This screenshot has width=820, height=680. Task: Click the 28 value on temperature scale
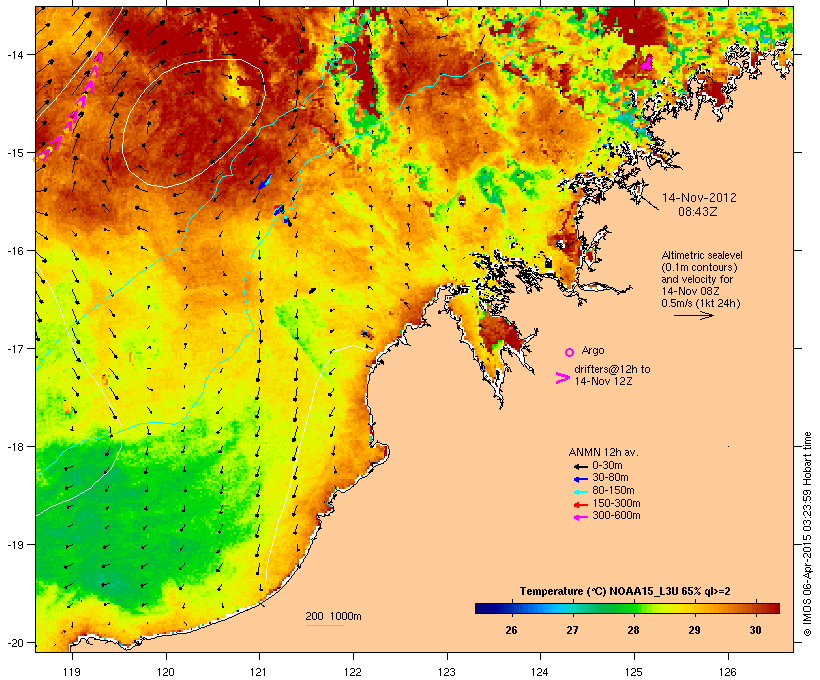point(633,630)
